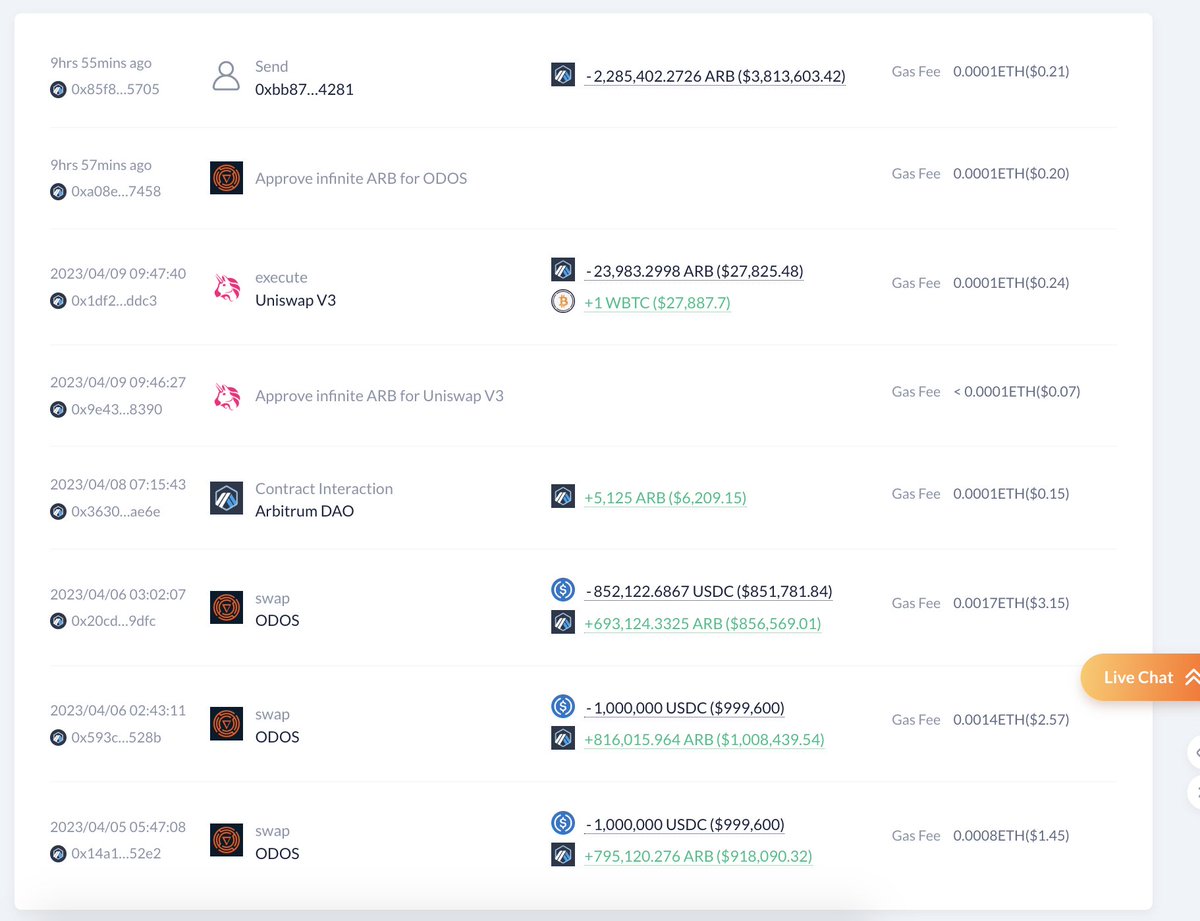Click the circular icon at the right screen edge
The width and height of the screenshot is (1200, 921).
[1196, 753]
